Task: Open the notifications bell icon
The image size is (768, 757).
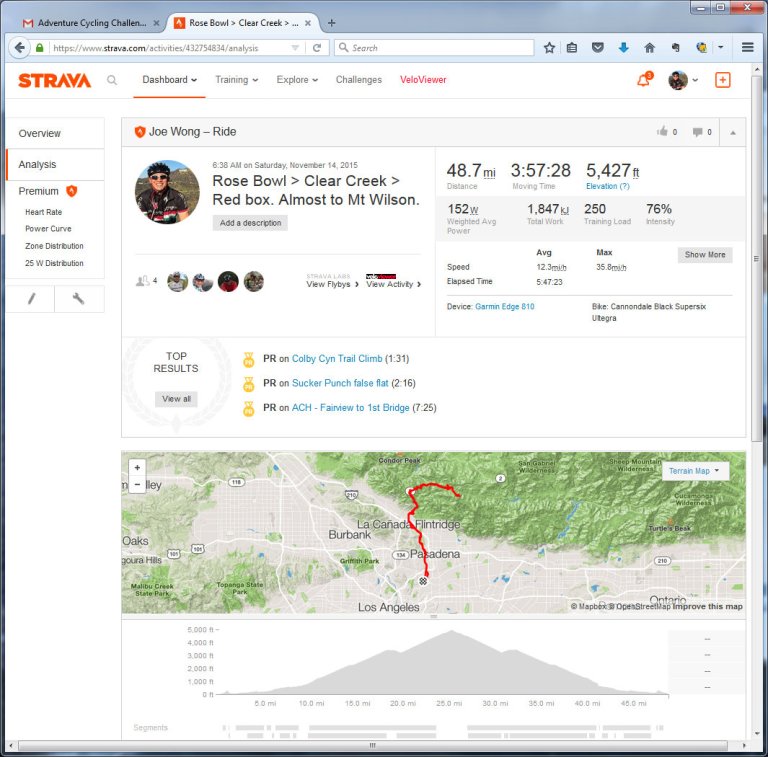Action: 644,80
